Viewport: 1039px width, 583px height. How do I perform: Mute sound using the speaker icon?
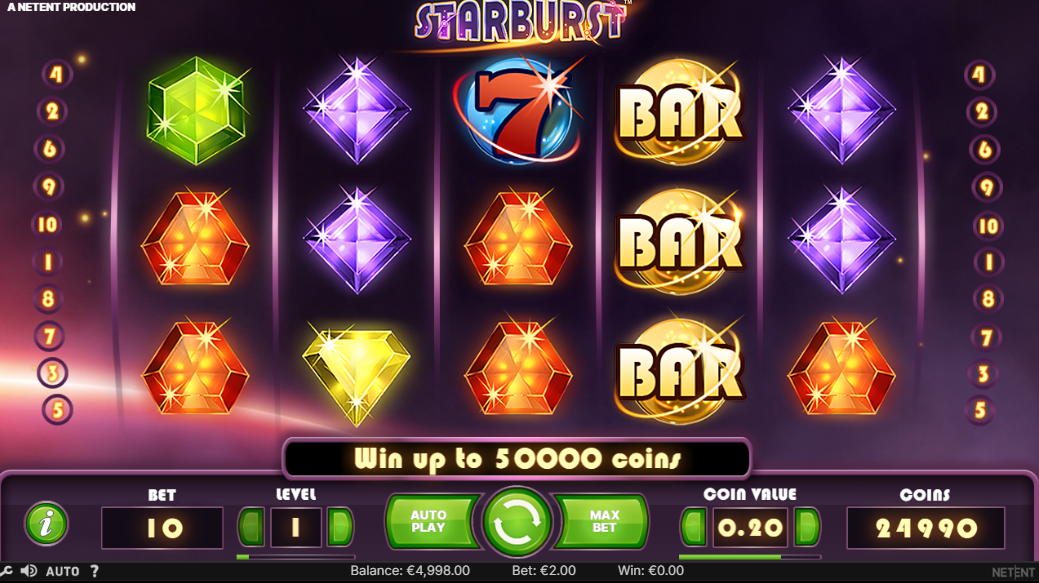point(28,571)
